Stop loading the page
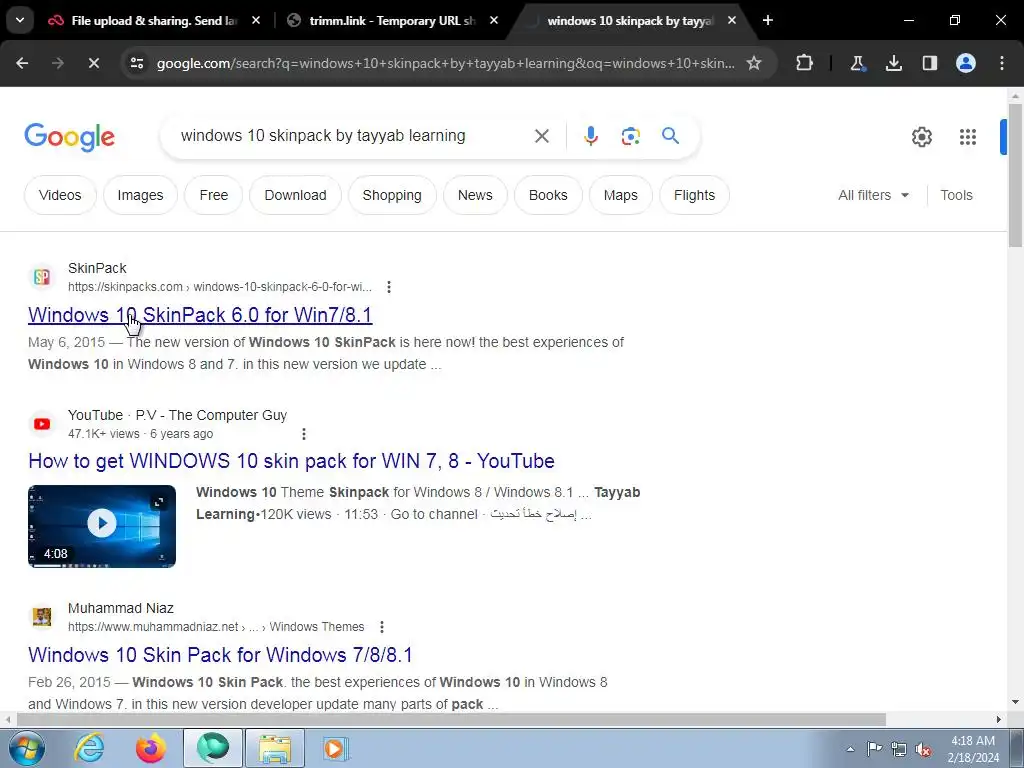The height and width of the screenshot is (768, 1024). click(x=93, y=63)
